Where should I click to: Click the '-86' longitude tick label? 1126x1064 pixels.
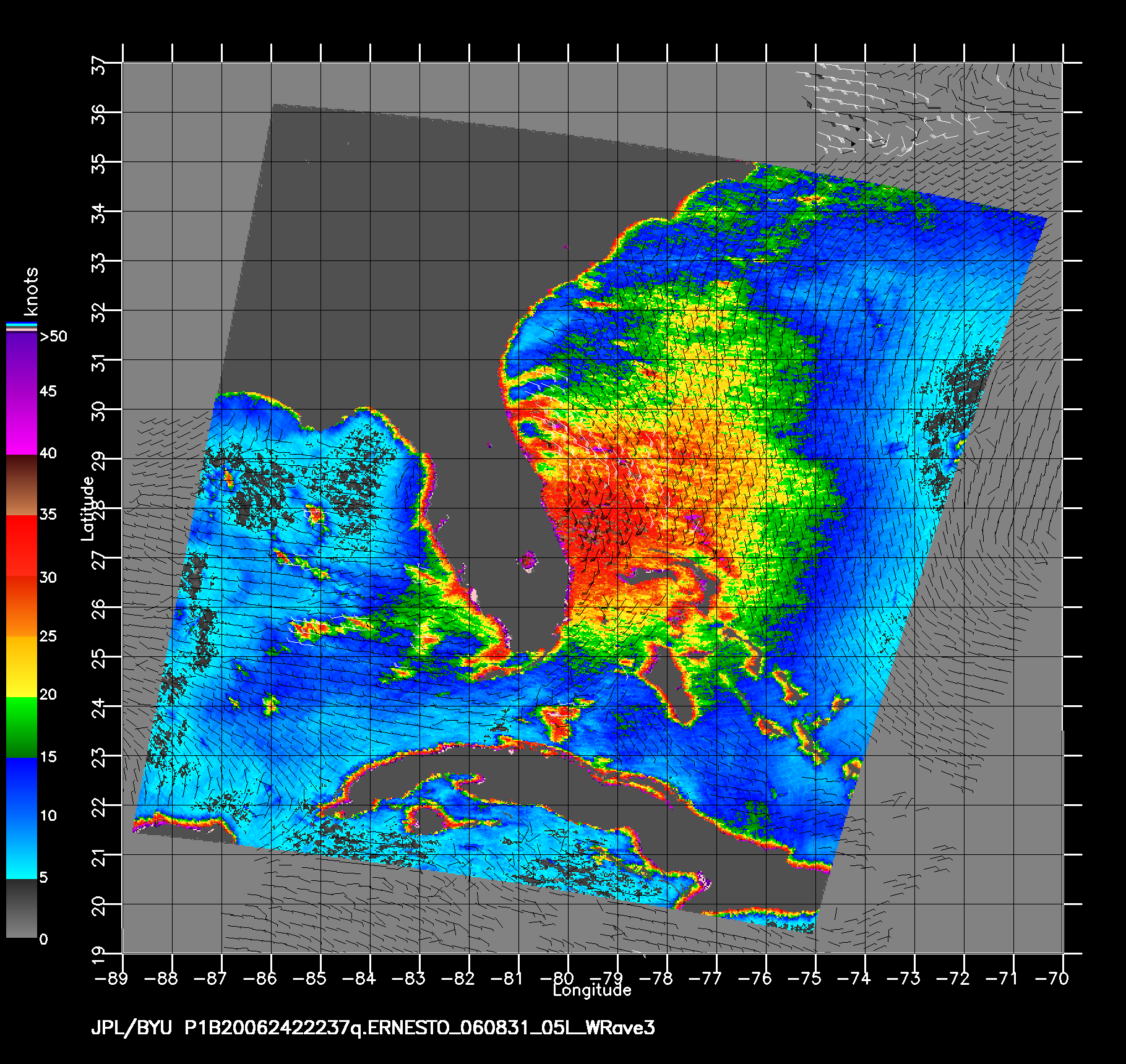259,978
